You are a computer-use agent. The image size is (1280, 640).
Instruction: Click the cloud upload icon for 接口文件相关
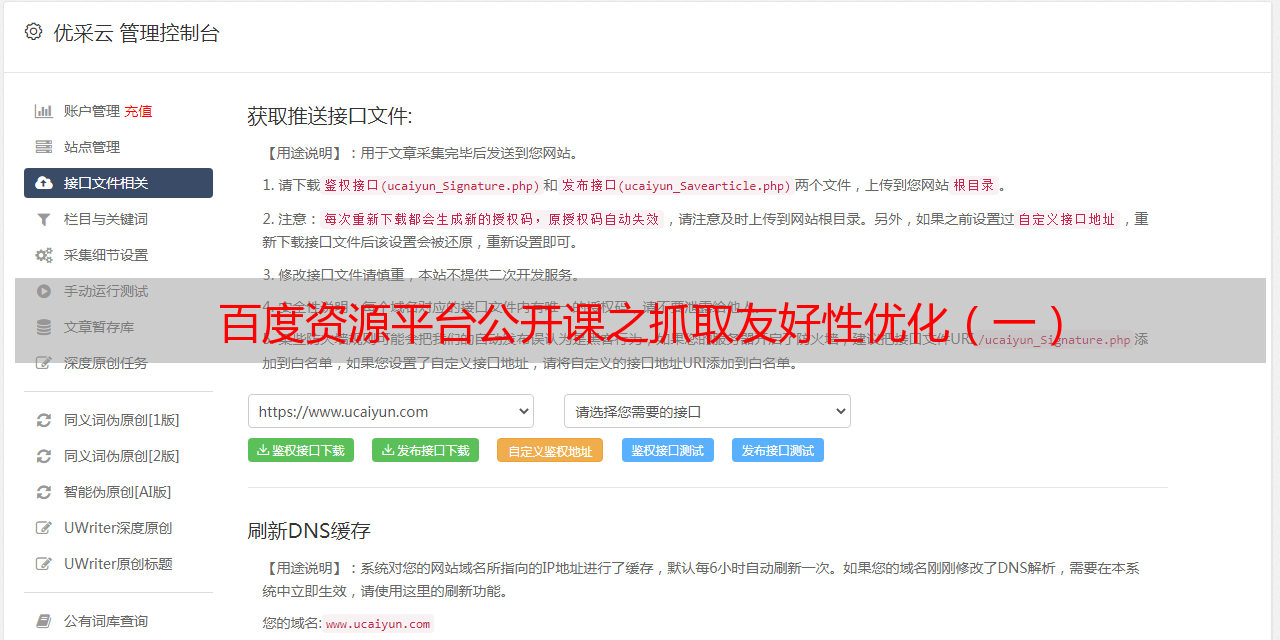tap(44, 183)
